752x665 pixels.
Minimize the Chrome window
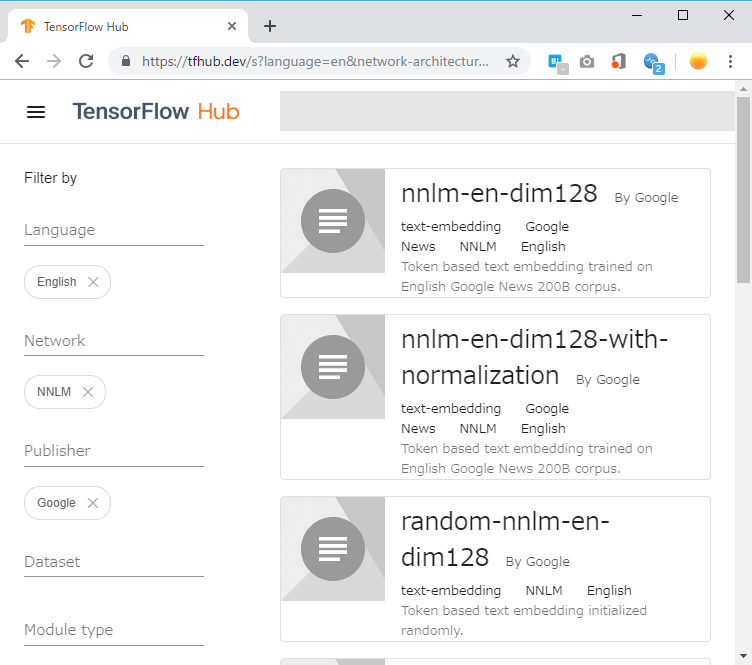coord(637,15)
